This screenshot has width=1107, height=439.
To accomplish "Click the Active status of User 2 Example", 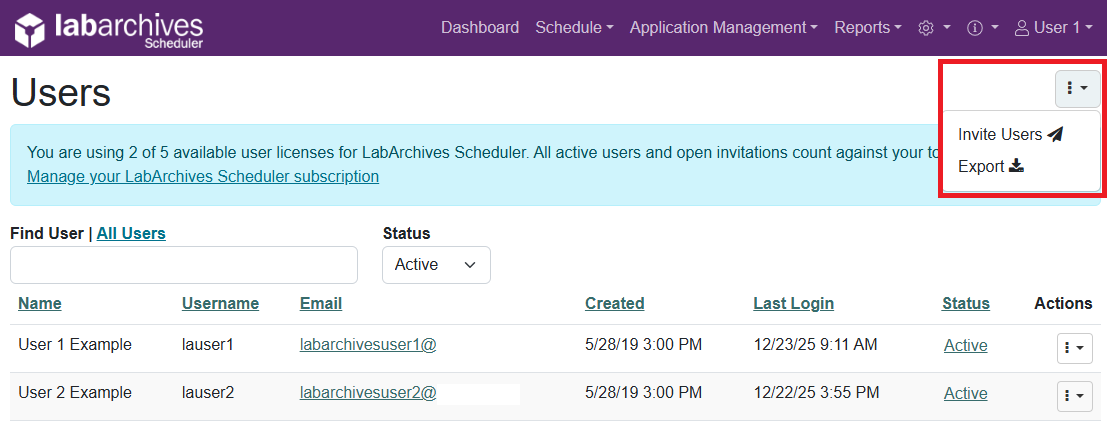I will [966, 394].
